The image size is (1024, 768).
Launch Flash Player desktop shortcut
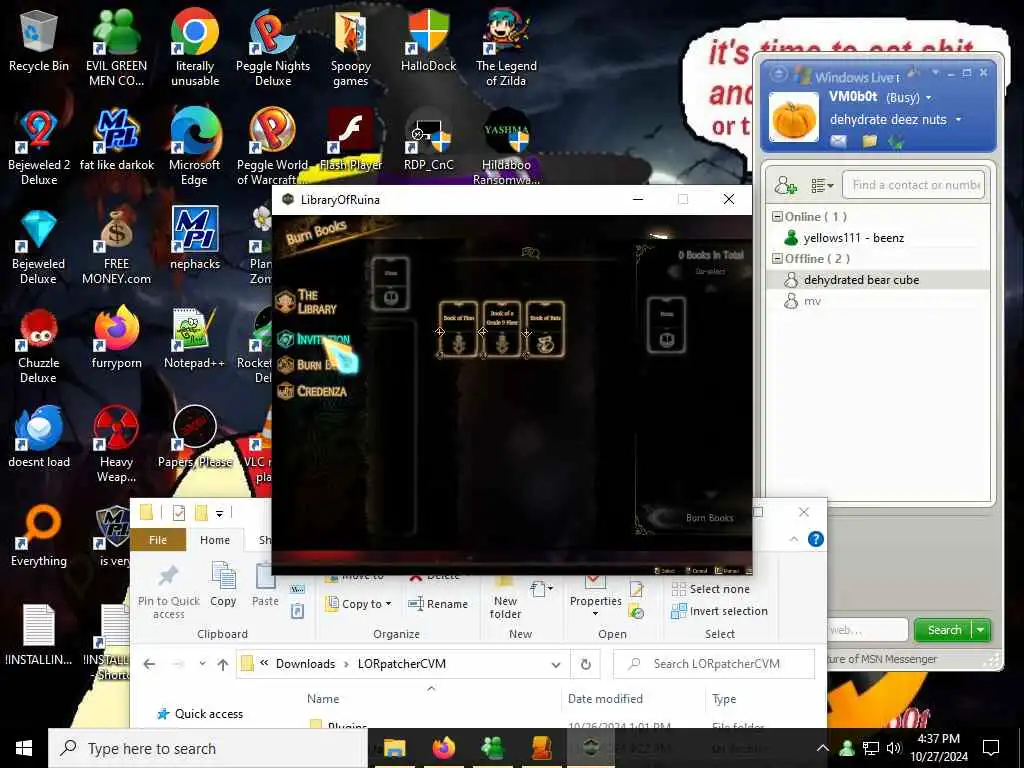pos(351,140)
